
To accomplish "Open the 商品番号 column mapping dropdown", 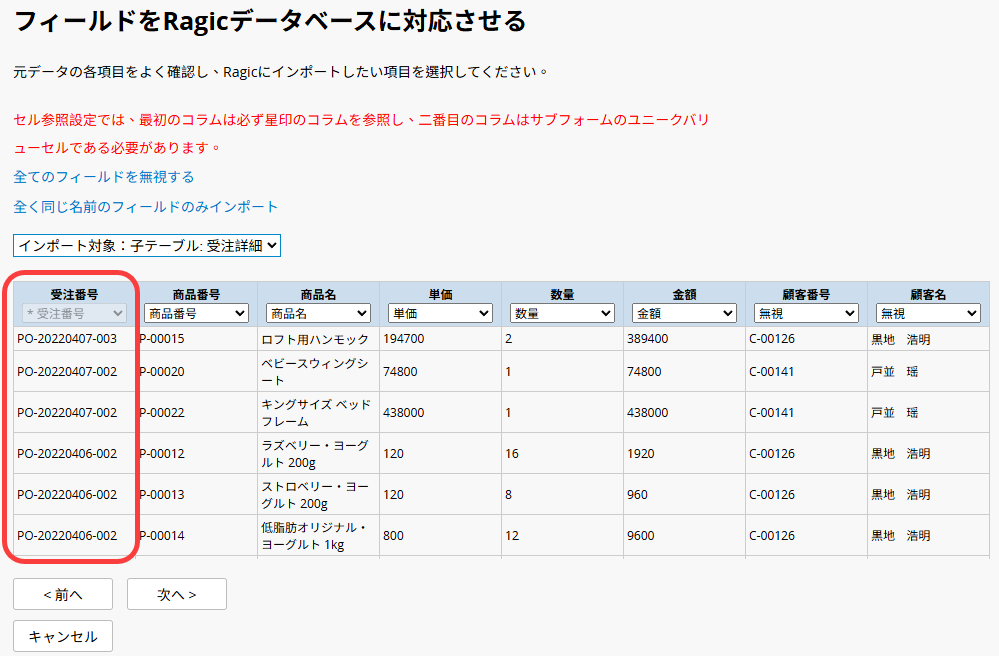I will pos(196,314).
